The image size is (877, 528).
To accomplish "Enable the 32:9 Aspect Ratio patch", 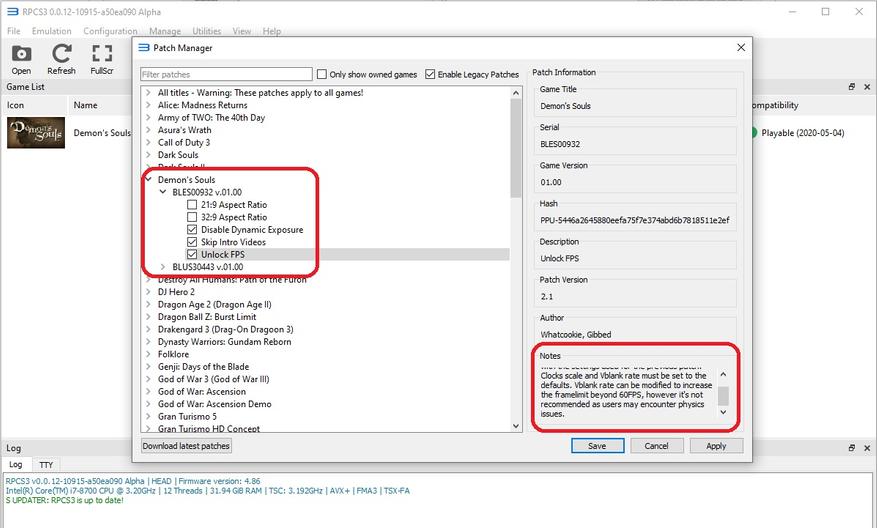I will [192, 217].
